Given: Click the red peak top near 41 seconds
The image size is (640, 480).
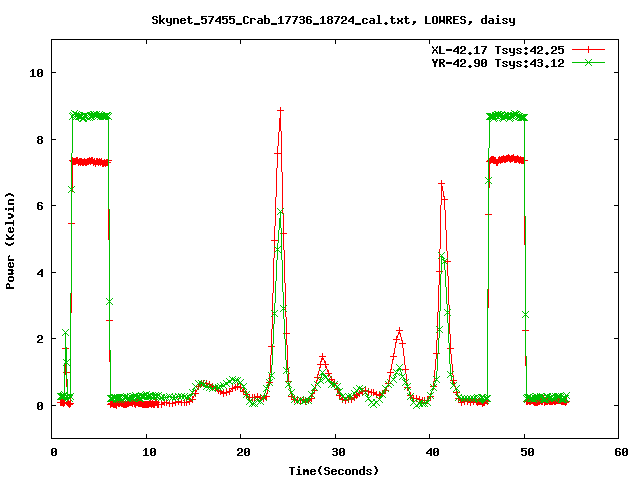Looking at the screenshot, I should point(441,184).
